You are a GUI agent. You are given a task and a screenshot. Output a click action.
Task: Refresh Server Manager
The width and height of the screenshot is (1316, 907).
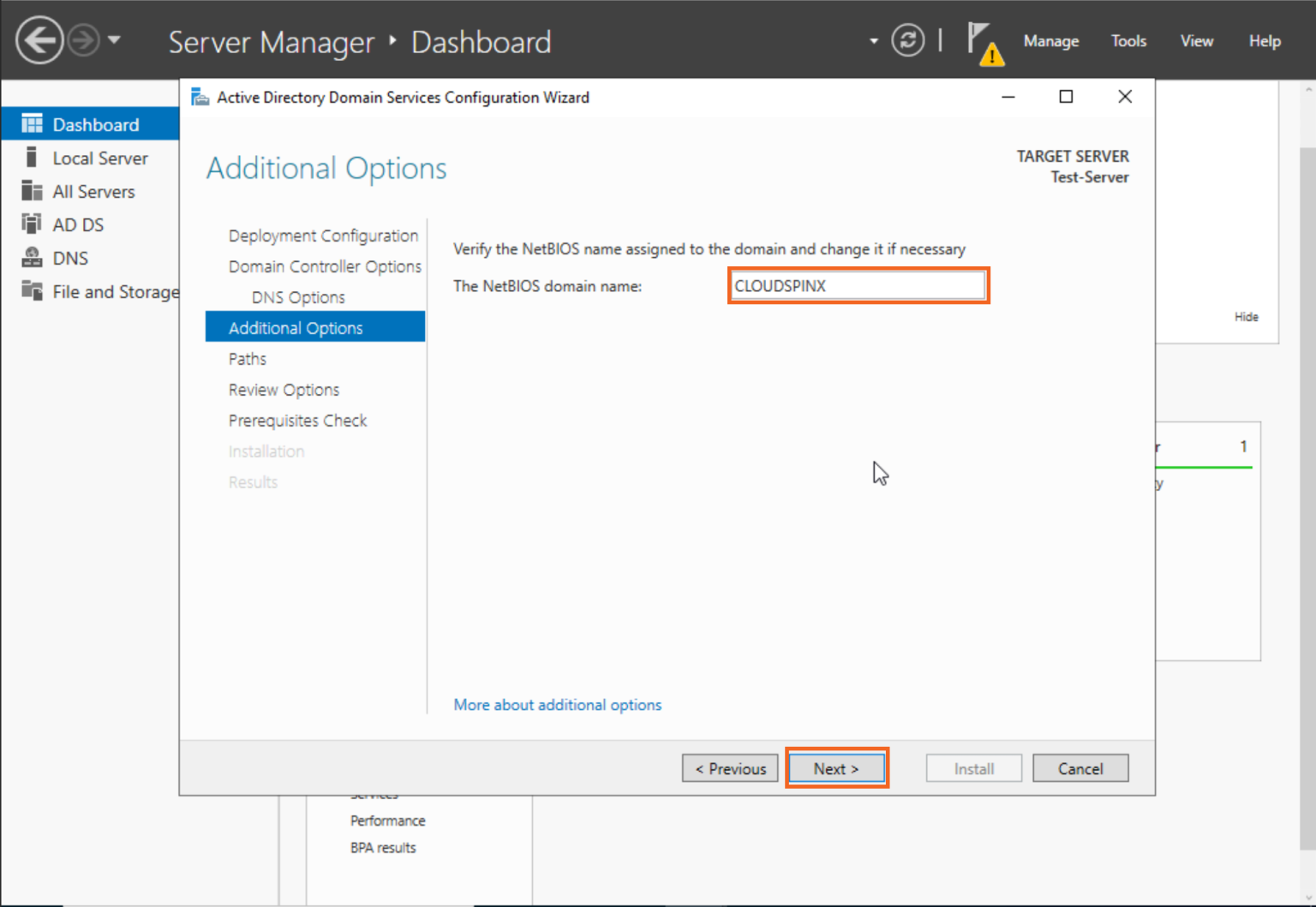(x=907, y=40)
